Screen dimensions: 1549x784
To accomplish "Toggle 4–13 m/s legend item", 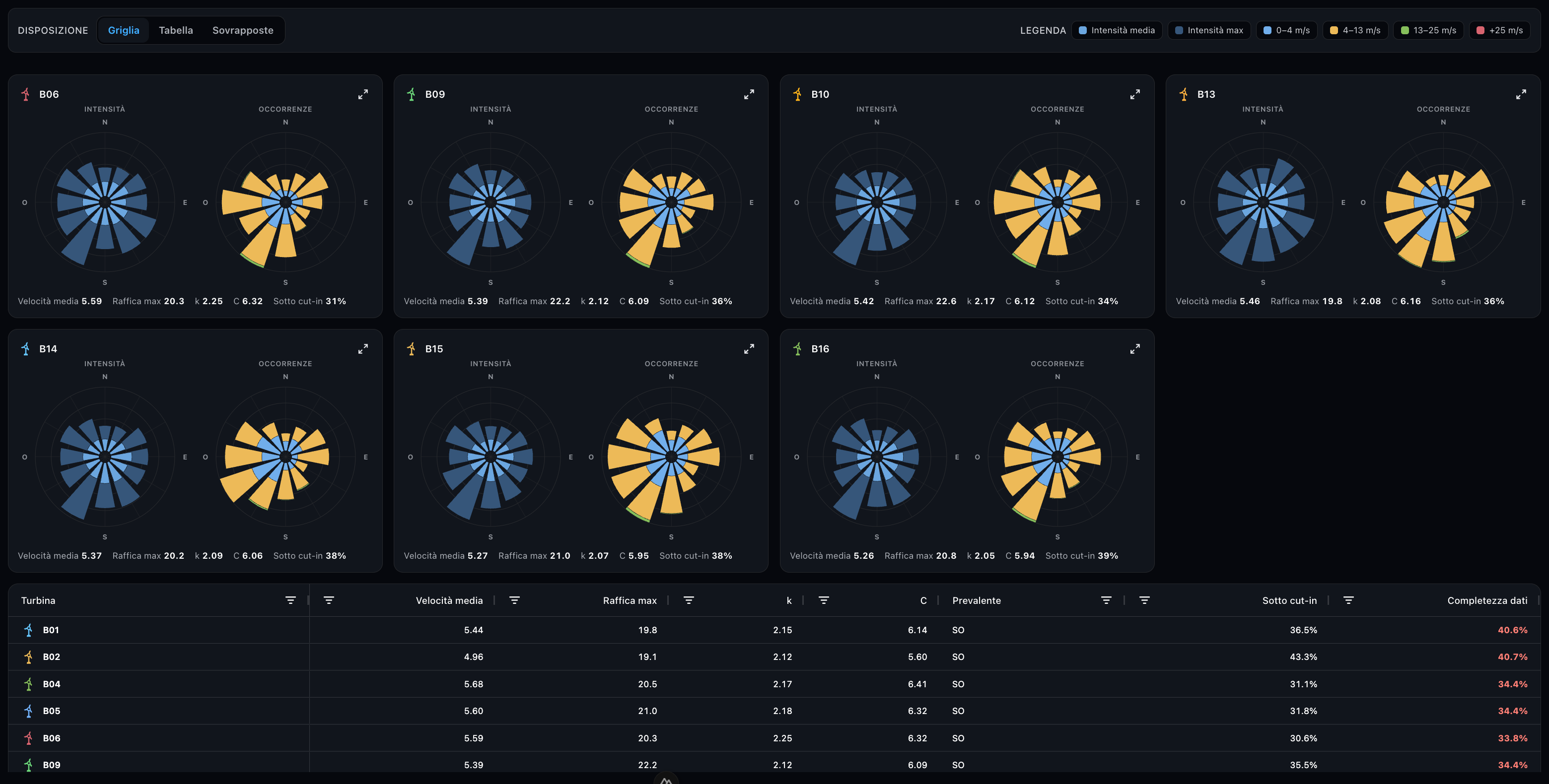I will (x=1355, y=31).
